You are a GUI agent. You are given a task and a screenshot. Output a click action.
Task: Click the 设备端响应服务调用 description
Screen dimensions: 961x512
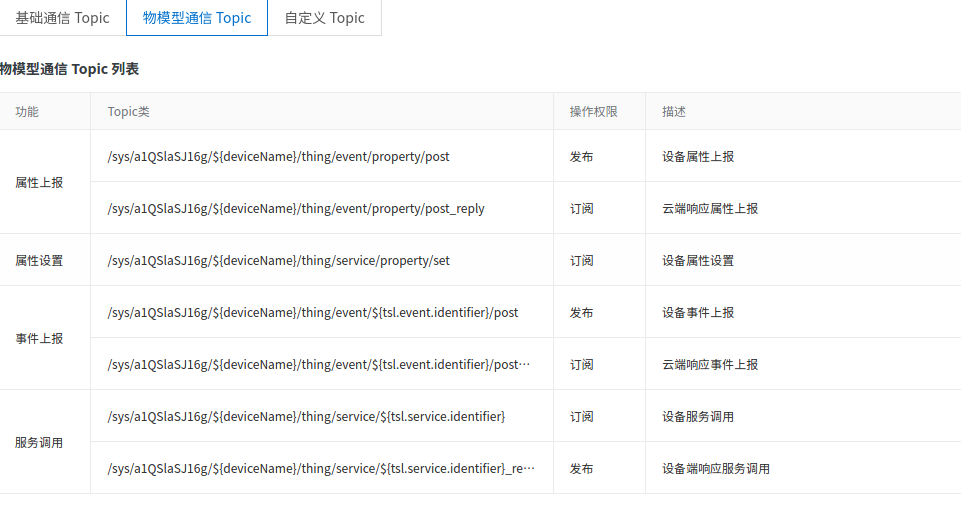coord(716,469)
